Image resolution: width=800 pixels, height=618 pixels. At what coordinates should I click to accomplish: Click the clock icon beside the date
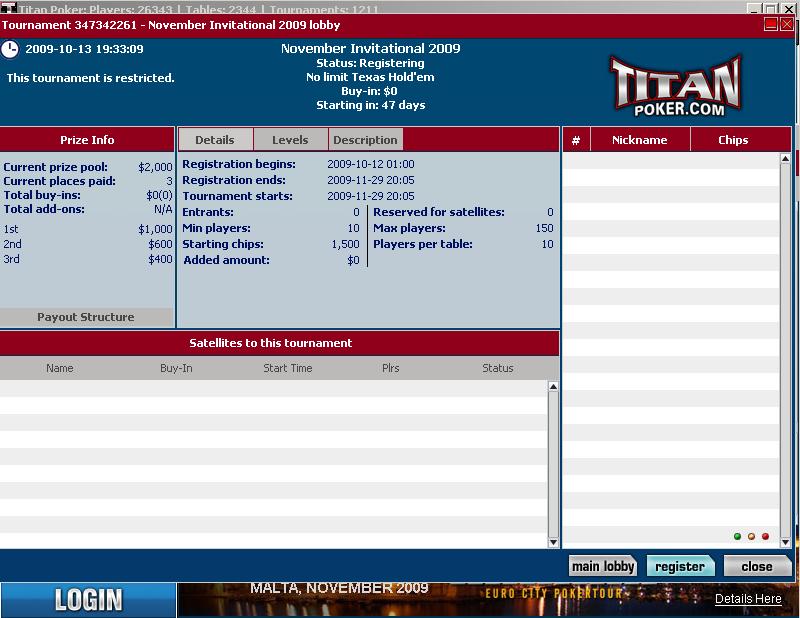coord(10,50)
